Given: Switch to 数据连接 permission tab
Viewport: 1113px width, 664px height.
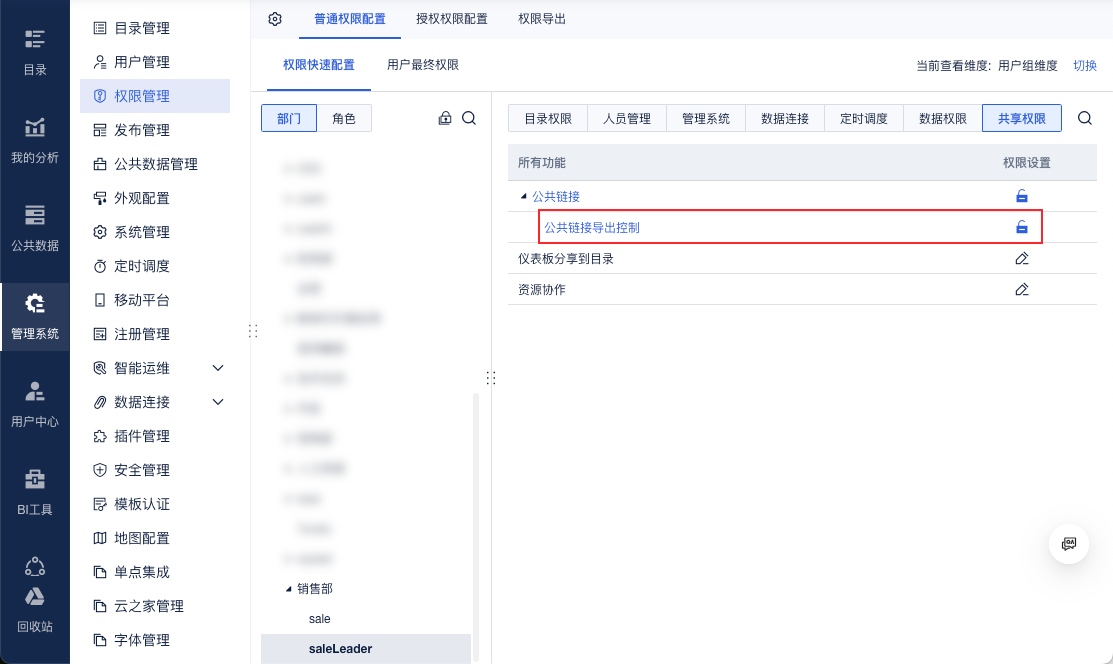Looking at the screenshot, I should click(785, 119).
